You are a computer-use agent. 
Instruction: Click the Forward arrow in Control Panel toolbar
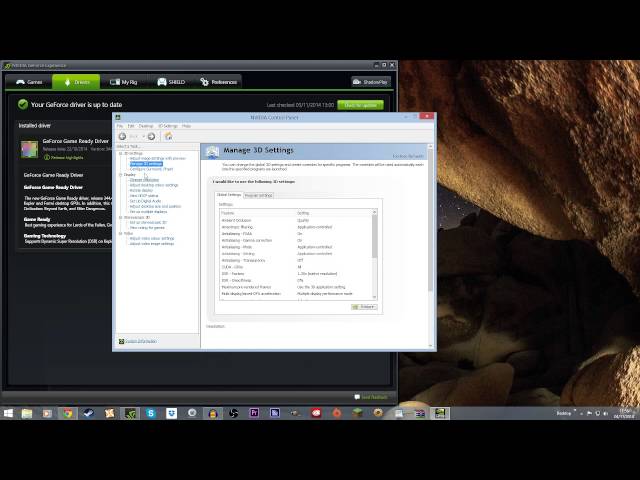151,136
